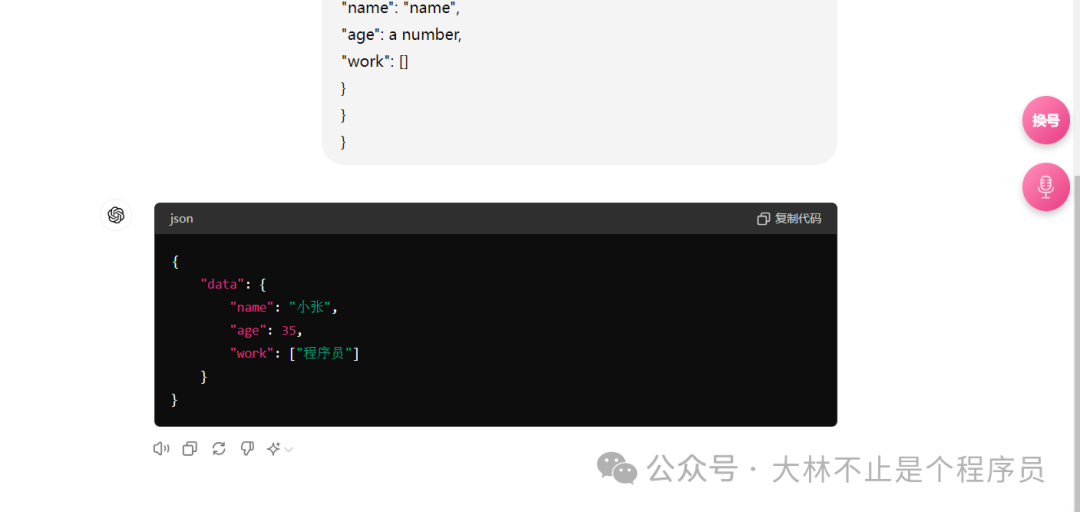Click the read aloud speaker icon
The width and height of the screenshot is (1080, 512).
click(x=161, y=449)
